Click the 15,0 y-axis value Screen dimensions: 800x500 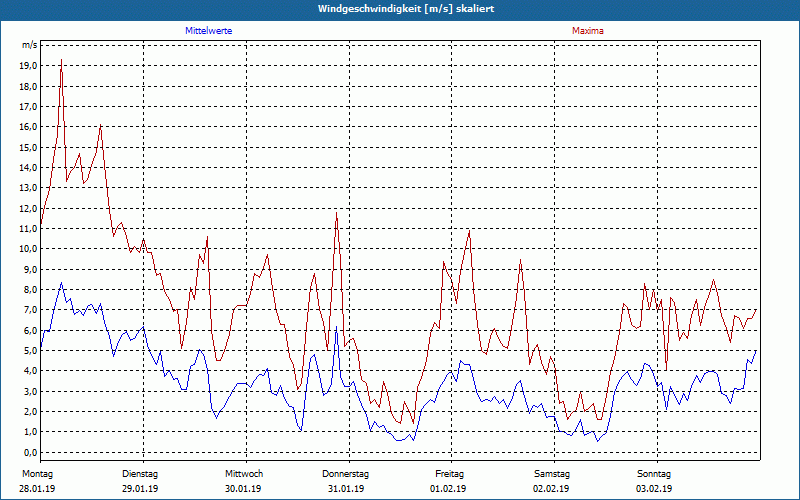tap(28, 147)
